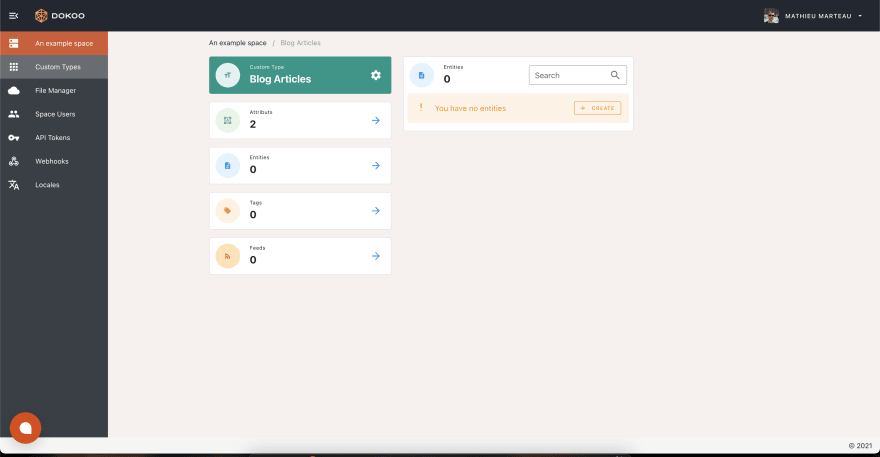Click the Feeds count 0

coord(253,260)
